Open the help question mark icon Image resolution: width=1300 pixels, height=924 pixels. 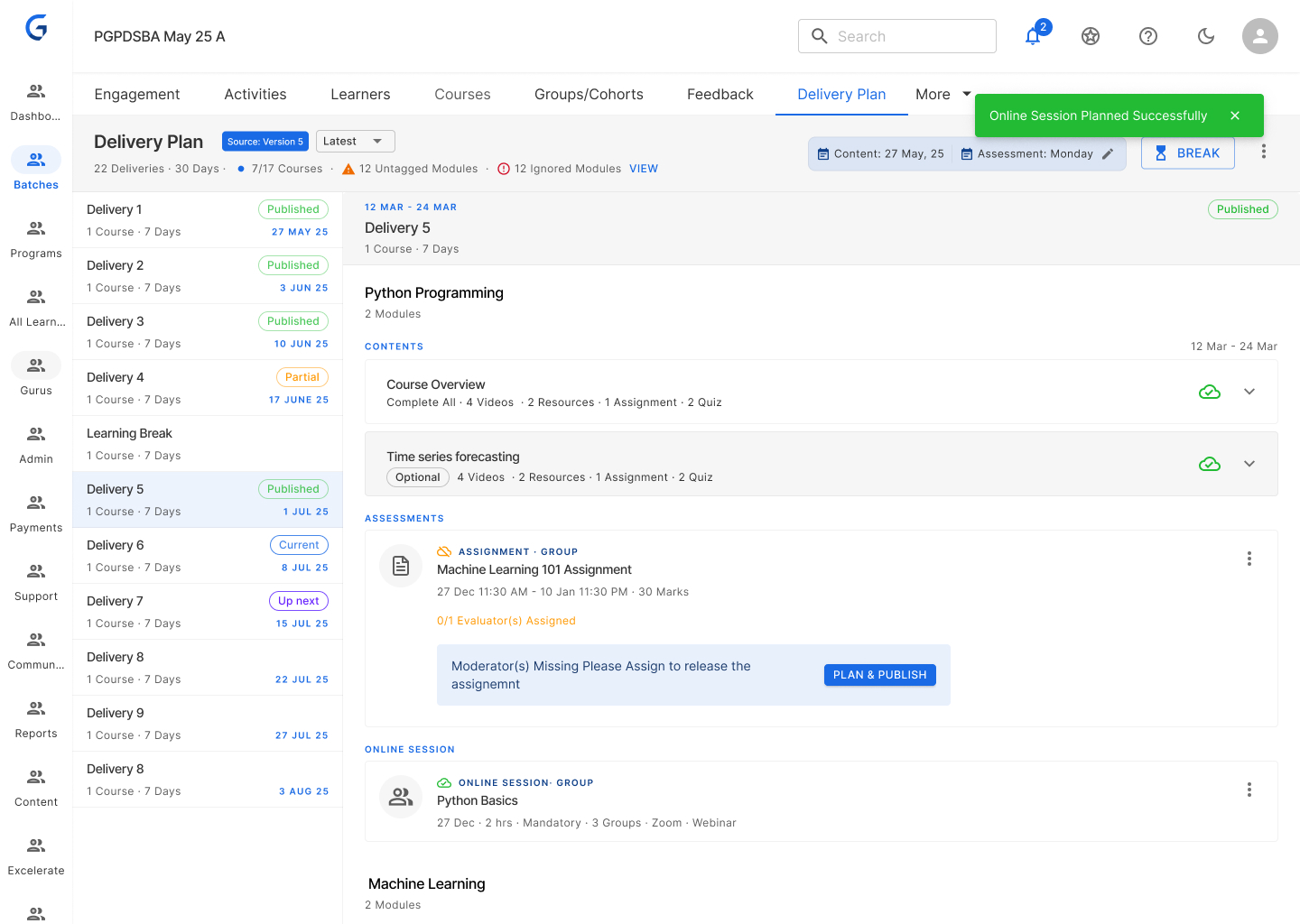(1148, 36)
